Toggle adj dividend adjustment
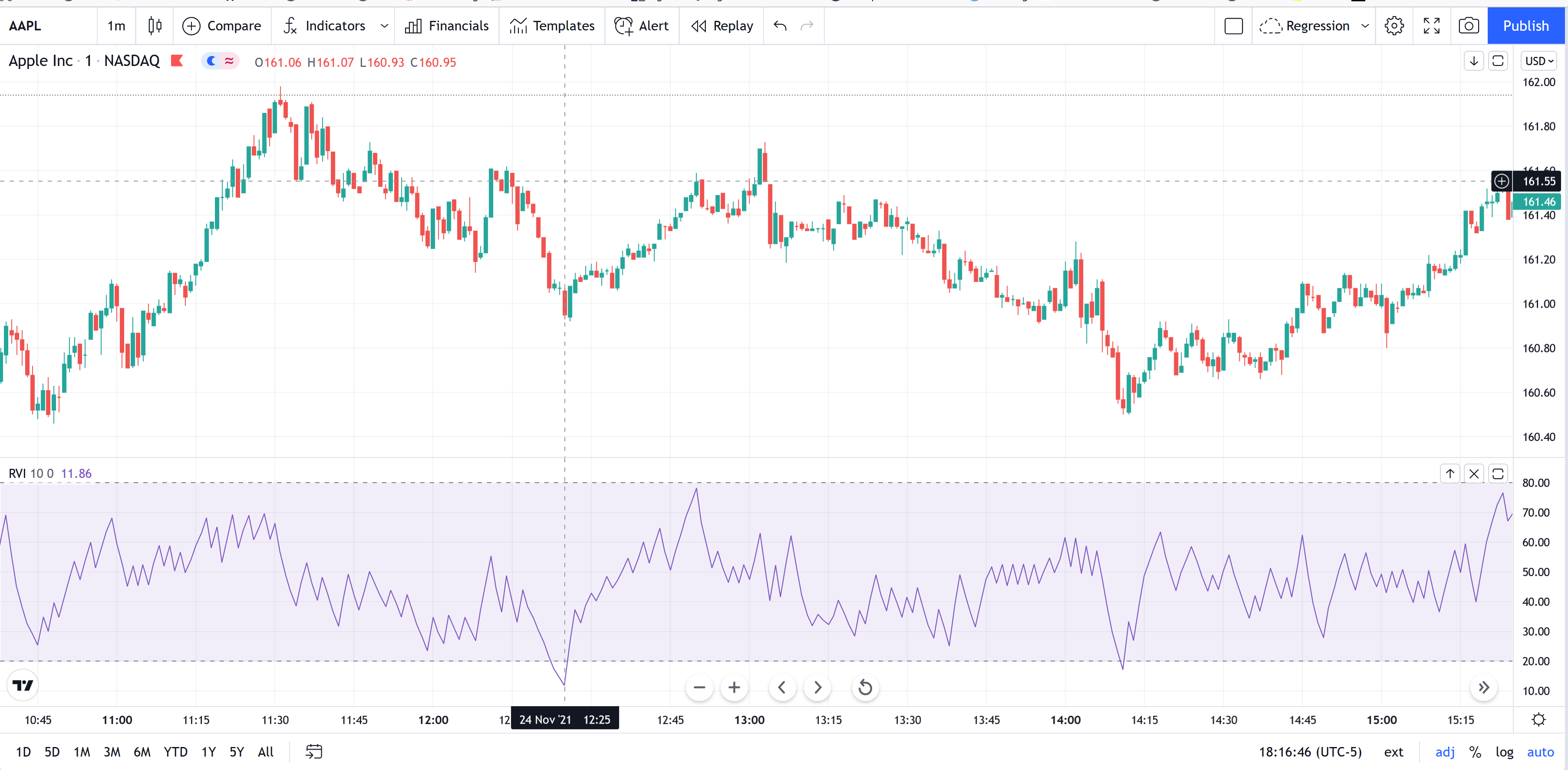1568x770 pixels. (1444, 752)
